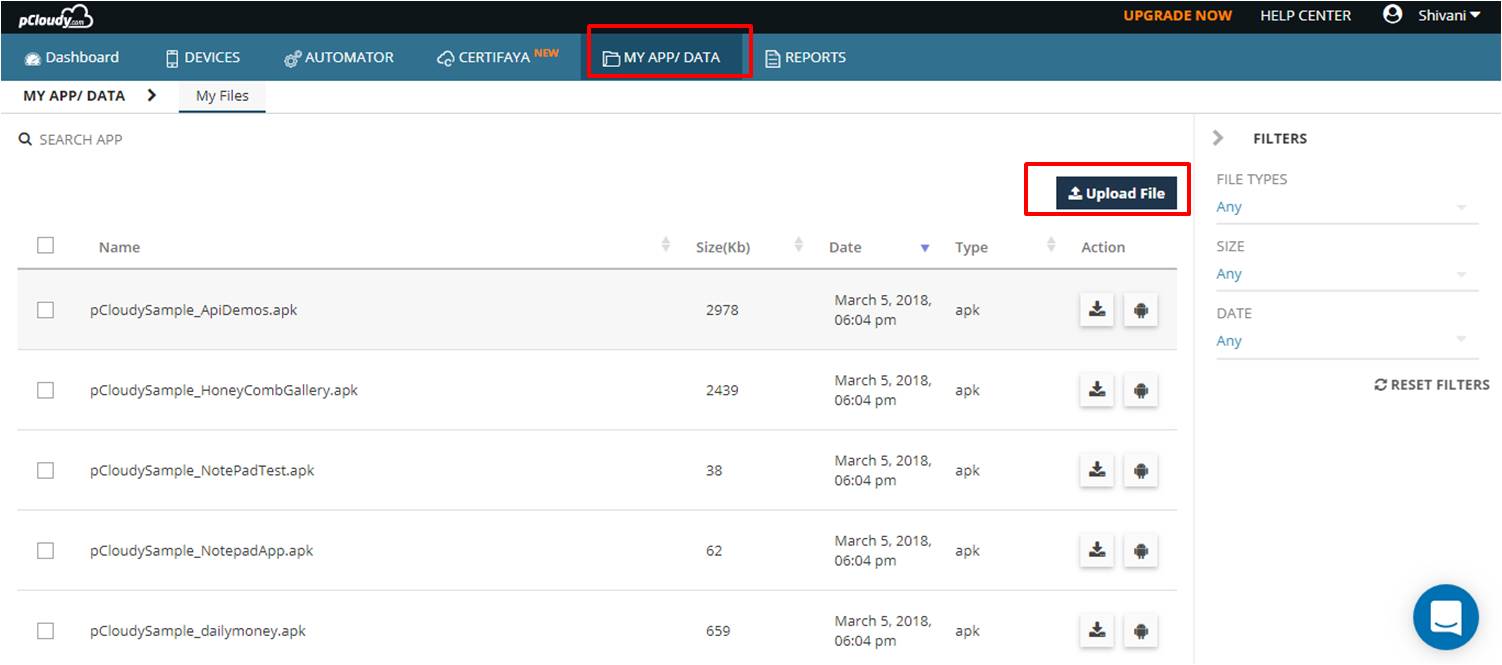Screen dimensions: 1502x665
Task: Download pCloudySample_NotepadApp.apk file
Action: (1097, 550)
